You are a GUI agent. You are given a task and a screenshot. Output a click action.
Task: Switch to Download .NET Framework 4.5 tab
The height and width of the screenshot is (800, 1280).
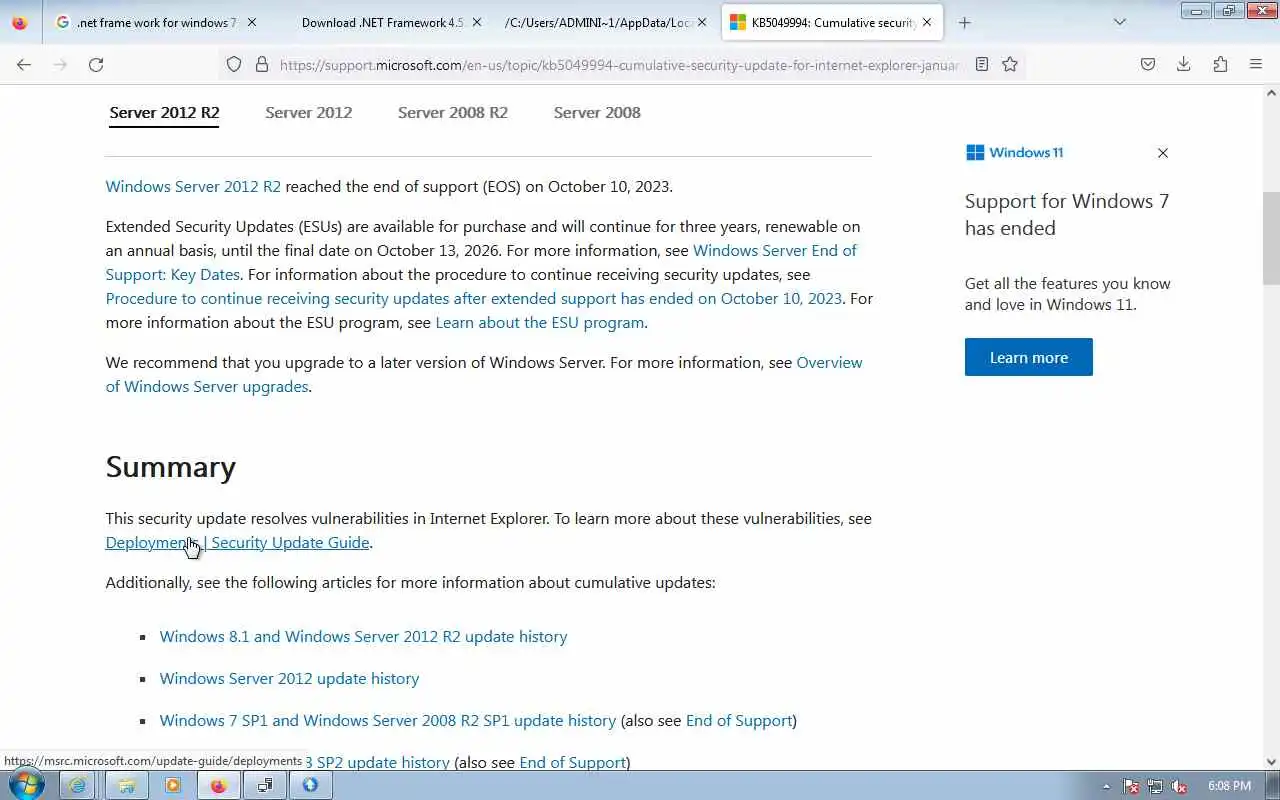pyautogui.click(x=382, y=22)
